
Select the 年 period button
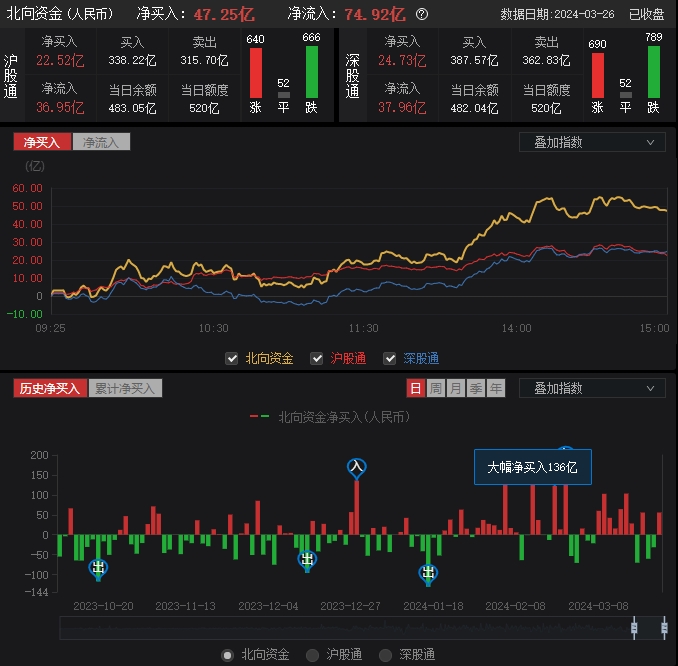496,388
